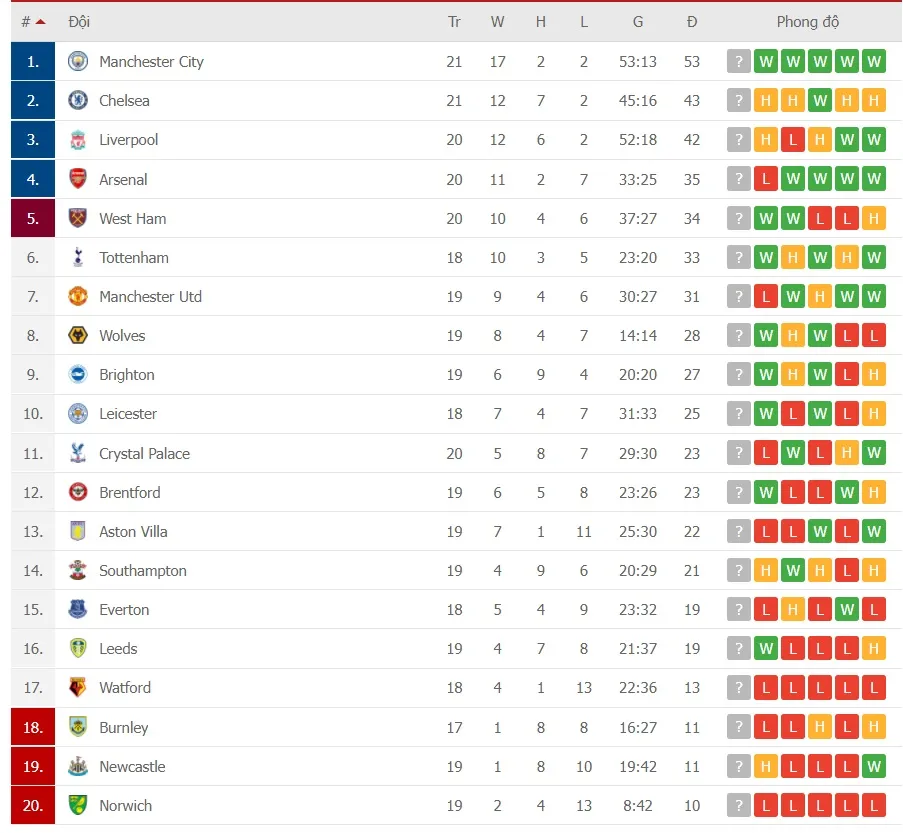Sort the table by the Đ points column
Viewport: 903px width, 833px height.
692,21
